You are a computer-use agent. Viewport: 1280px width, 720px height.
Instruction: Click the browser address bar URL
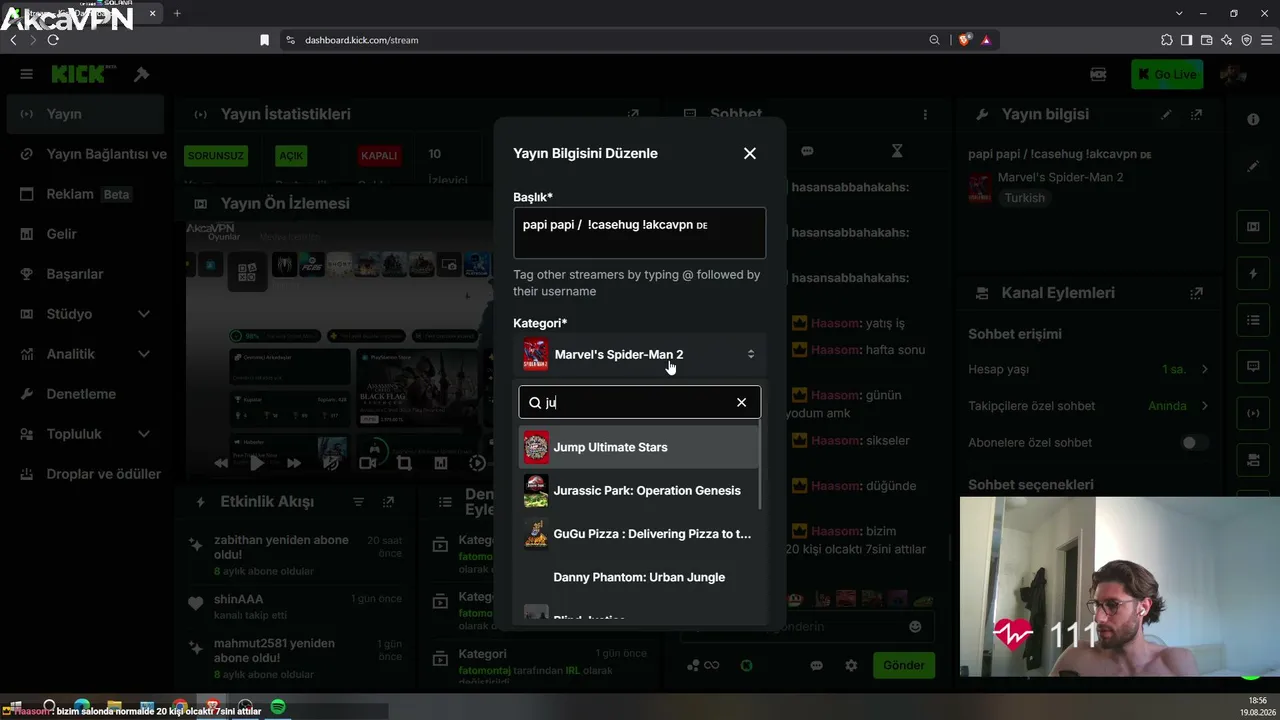coord(361,40)
